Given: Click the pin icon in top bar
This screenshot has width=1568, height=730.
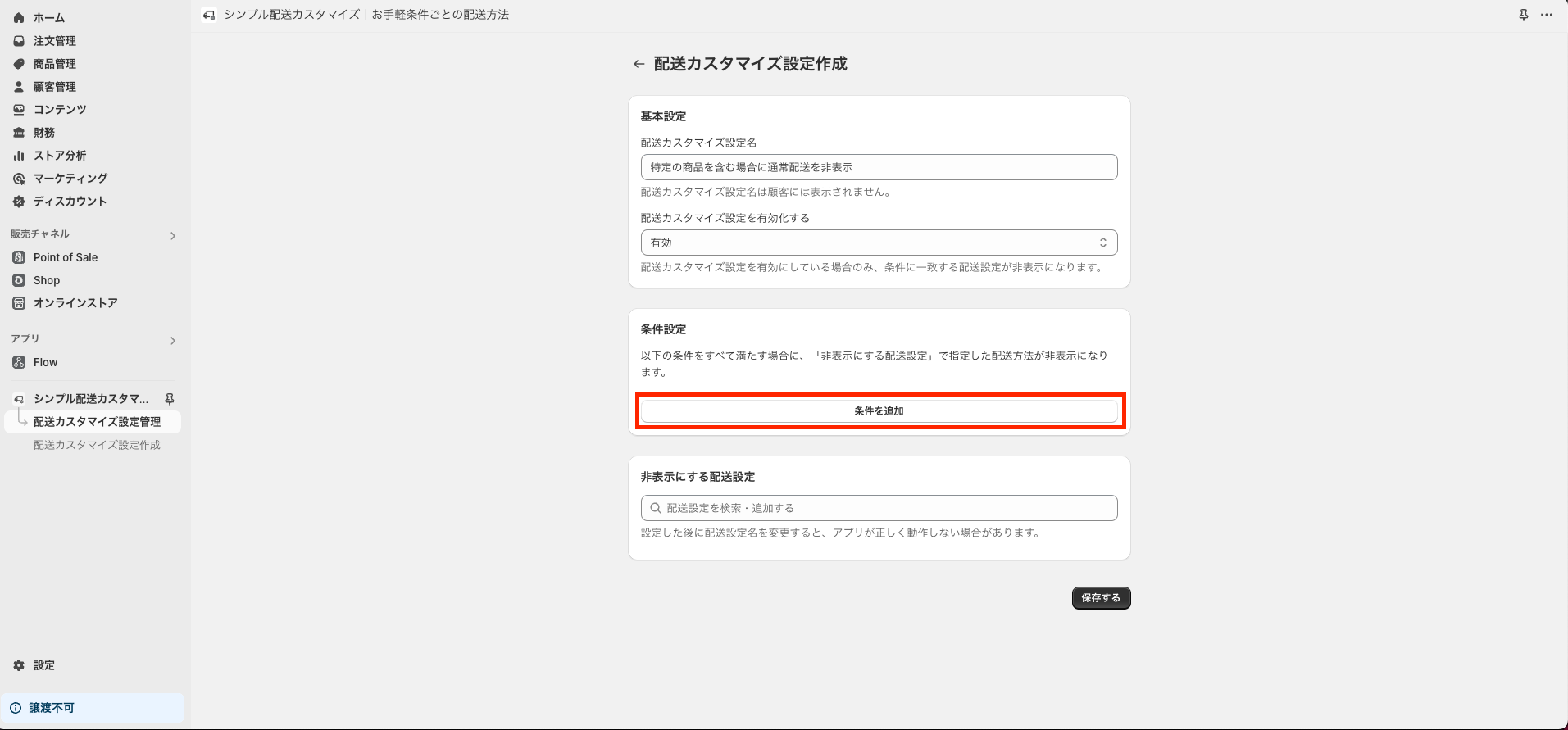Looking at the screenshot, I should [x=1524, y=15].
